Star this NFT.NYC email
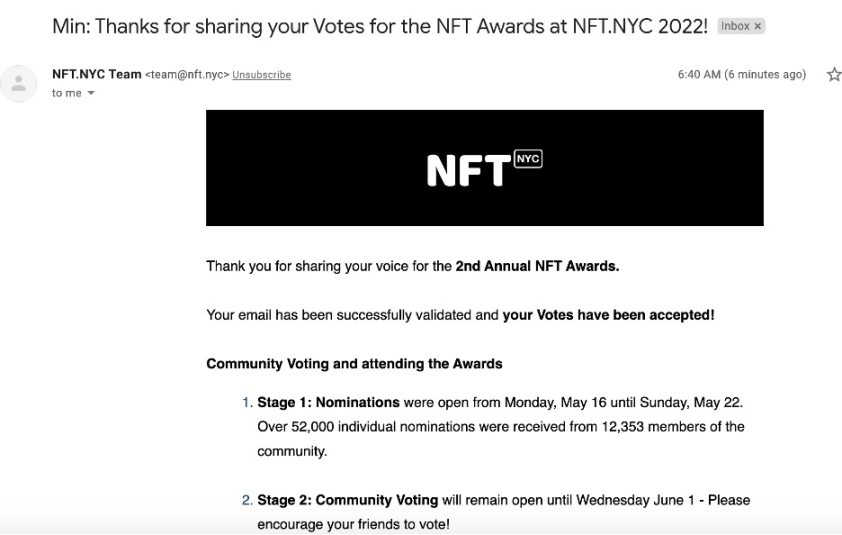 coord(833,75)
